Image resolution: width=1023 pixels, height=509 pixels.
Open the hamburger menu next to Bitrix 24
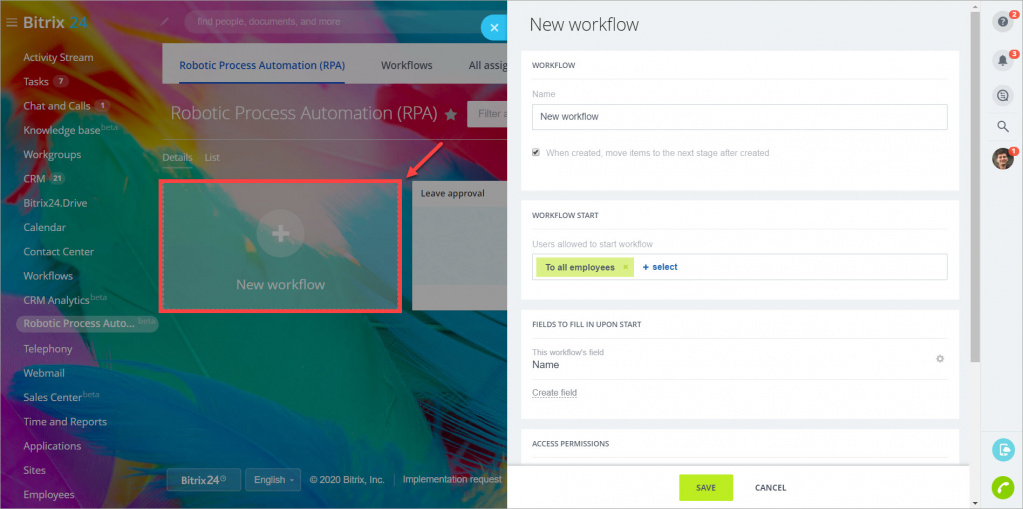tap(11, 23)
